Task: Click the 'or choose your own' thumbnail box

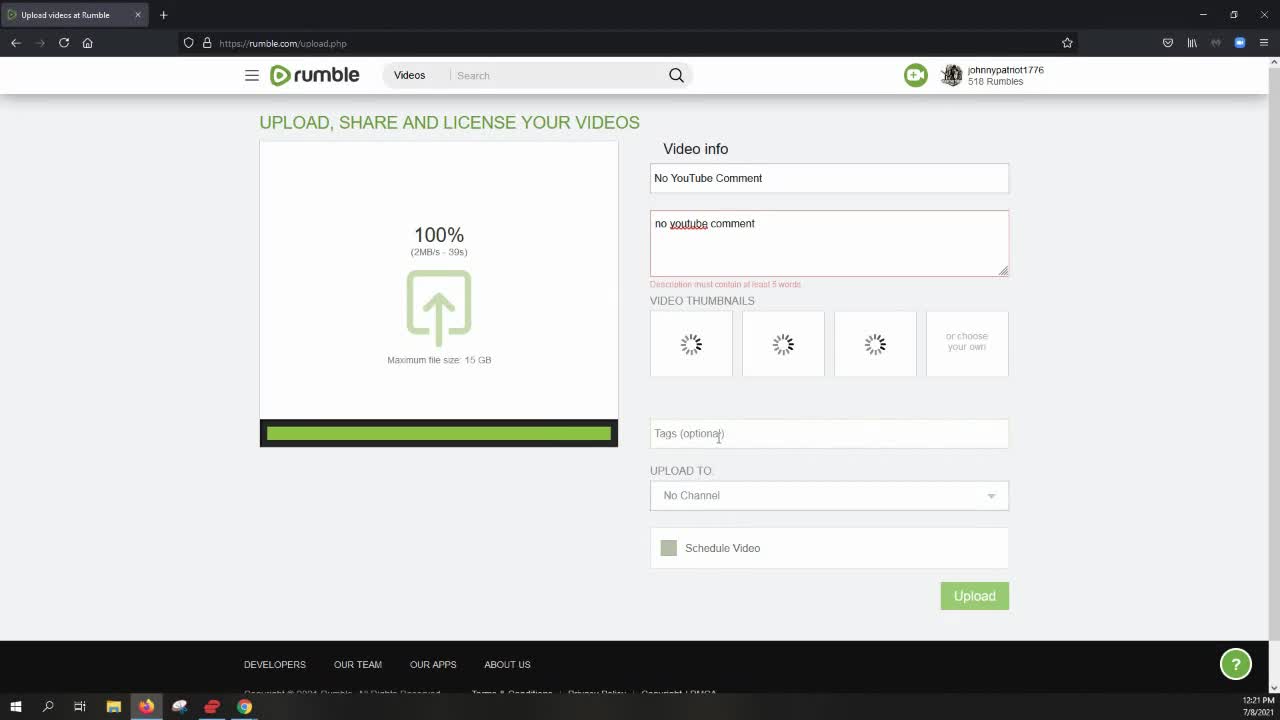Action: (967, 344)
